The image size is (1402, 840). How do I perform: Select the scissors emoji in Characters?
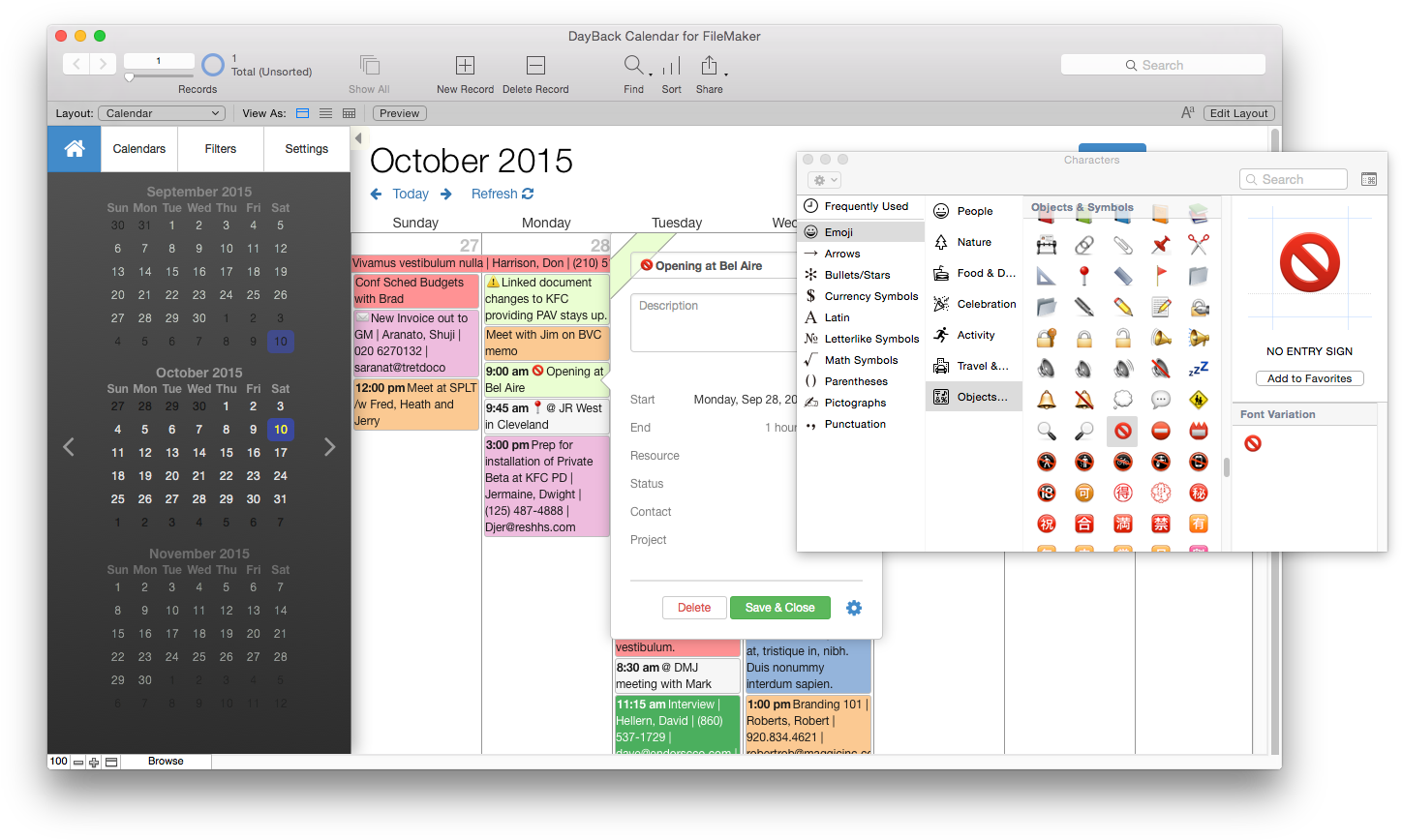click(1199, 244)
